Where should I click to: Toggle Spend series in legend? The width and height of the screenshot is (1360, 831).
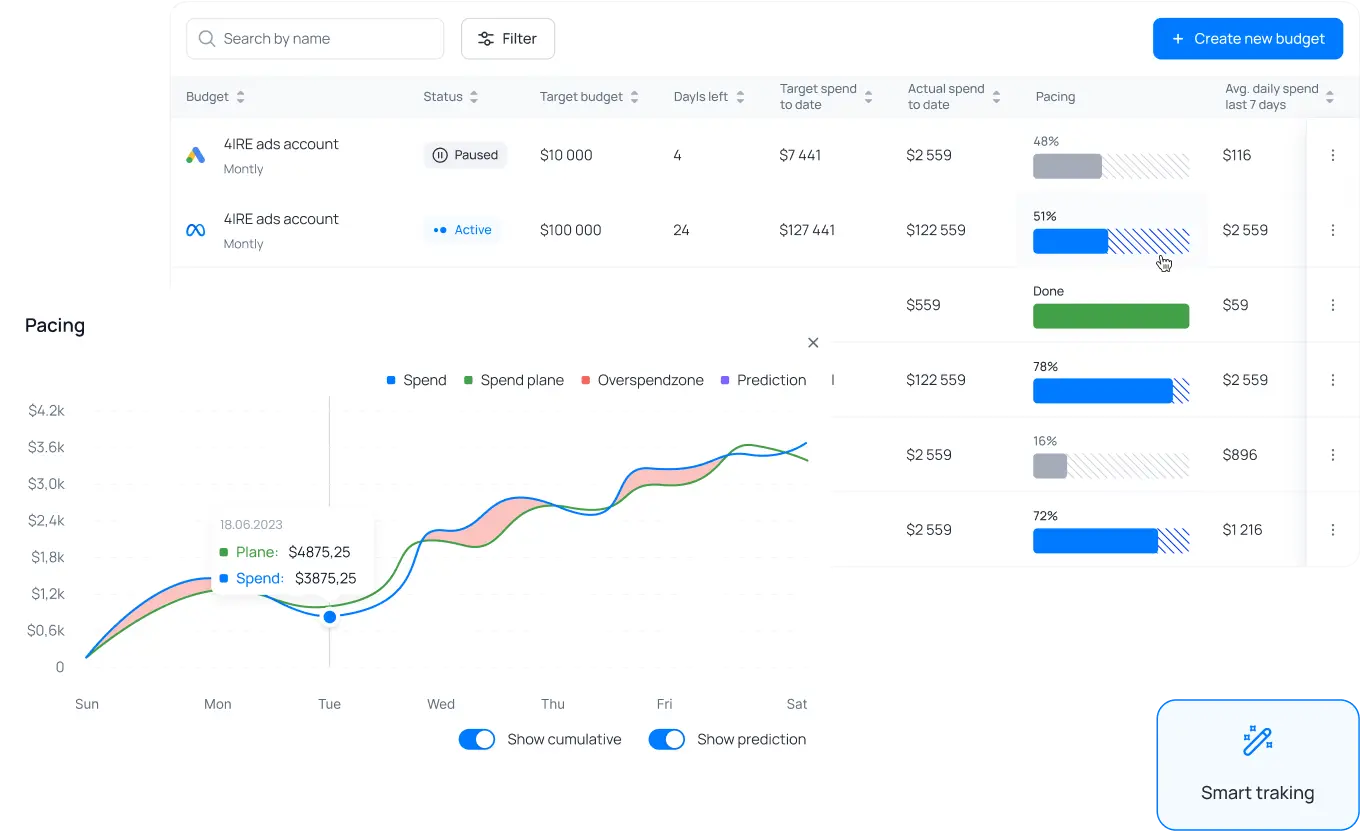click(x=416, y=380)
